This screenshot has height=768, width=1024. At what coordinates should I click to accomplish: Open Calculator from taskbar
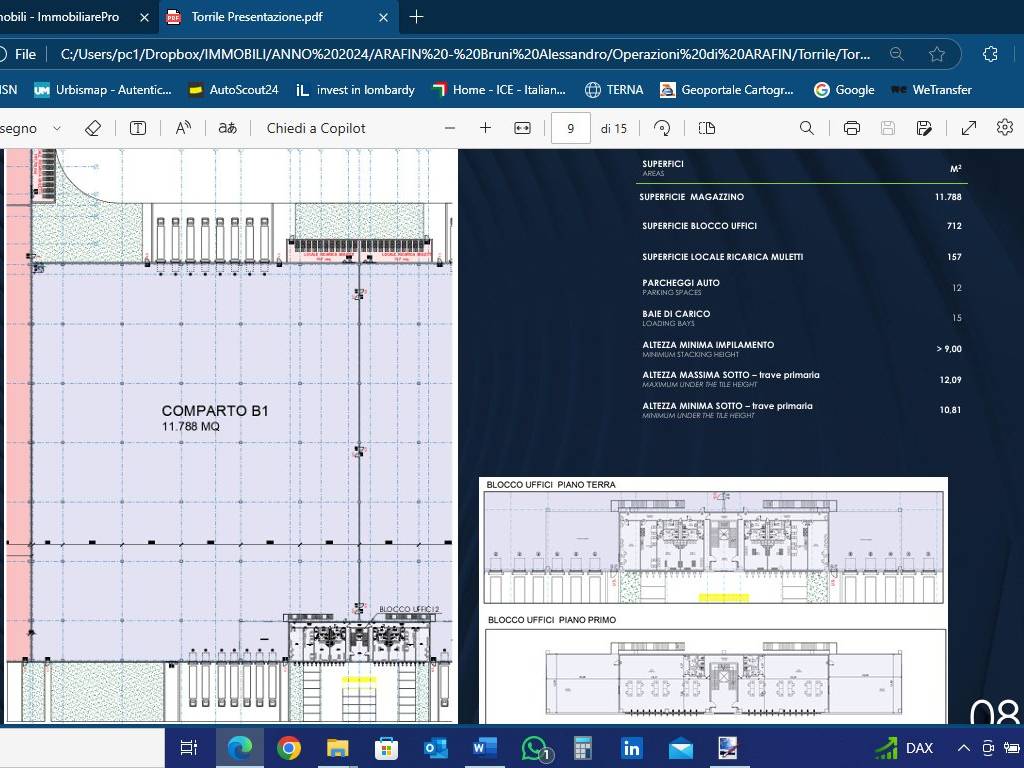coord(583,748)
